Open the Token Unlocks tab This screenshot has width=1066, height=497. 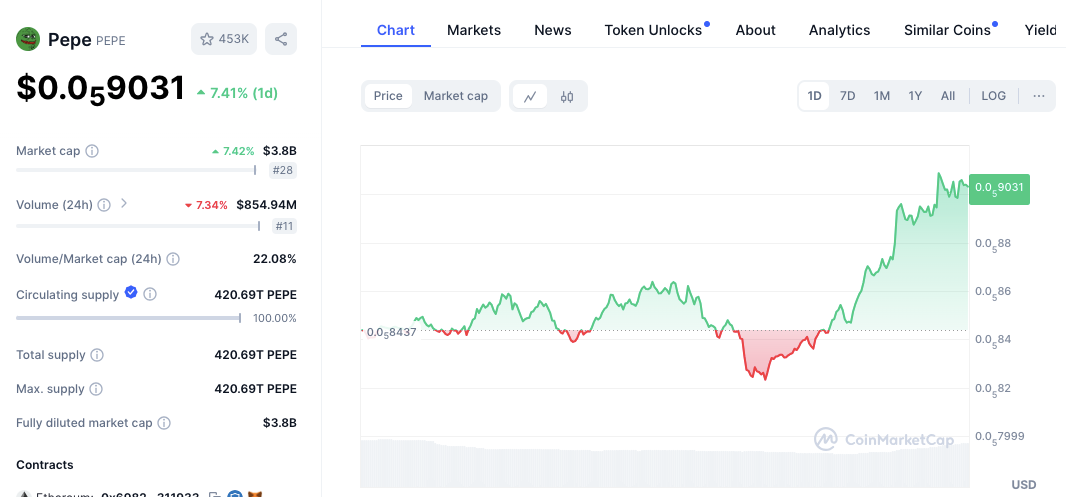(653, 30)
